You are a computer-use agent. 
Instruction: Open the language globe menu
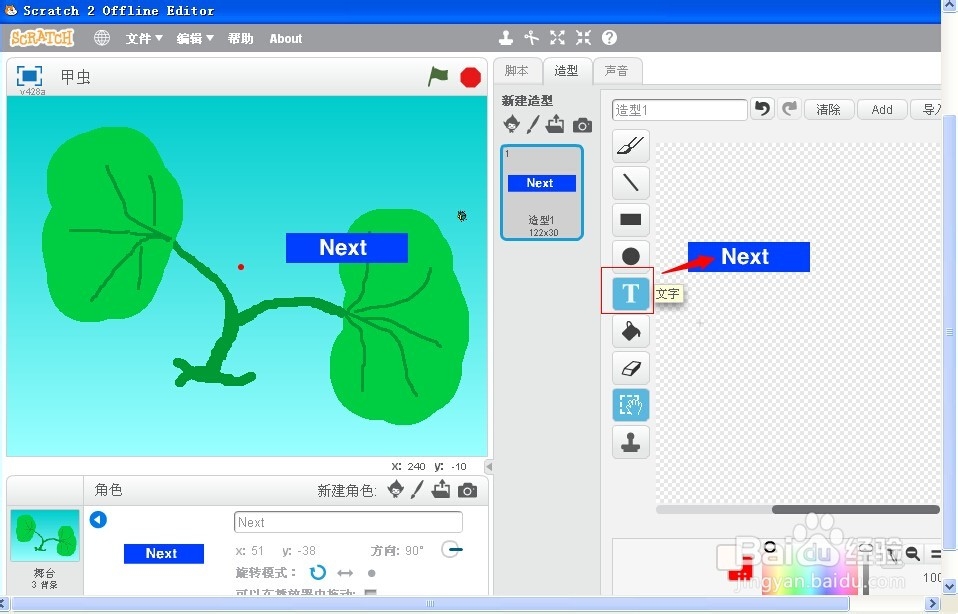click(x=102, y=38)
